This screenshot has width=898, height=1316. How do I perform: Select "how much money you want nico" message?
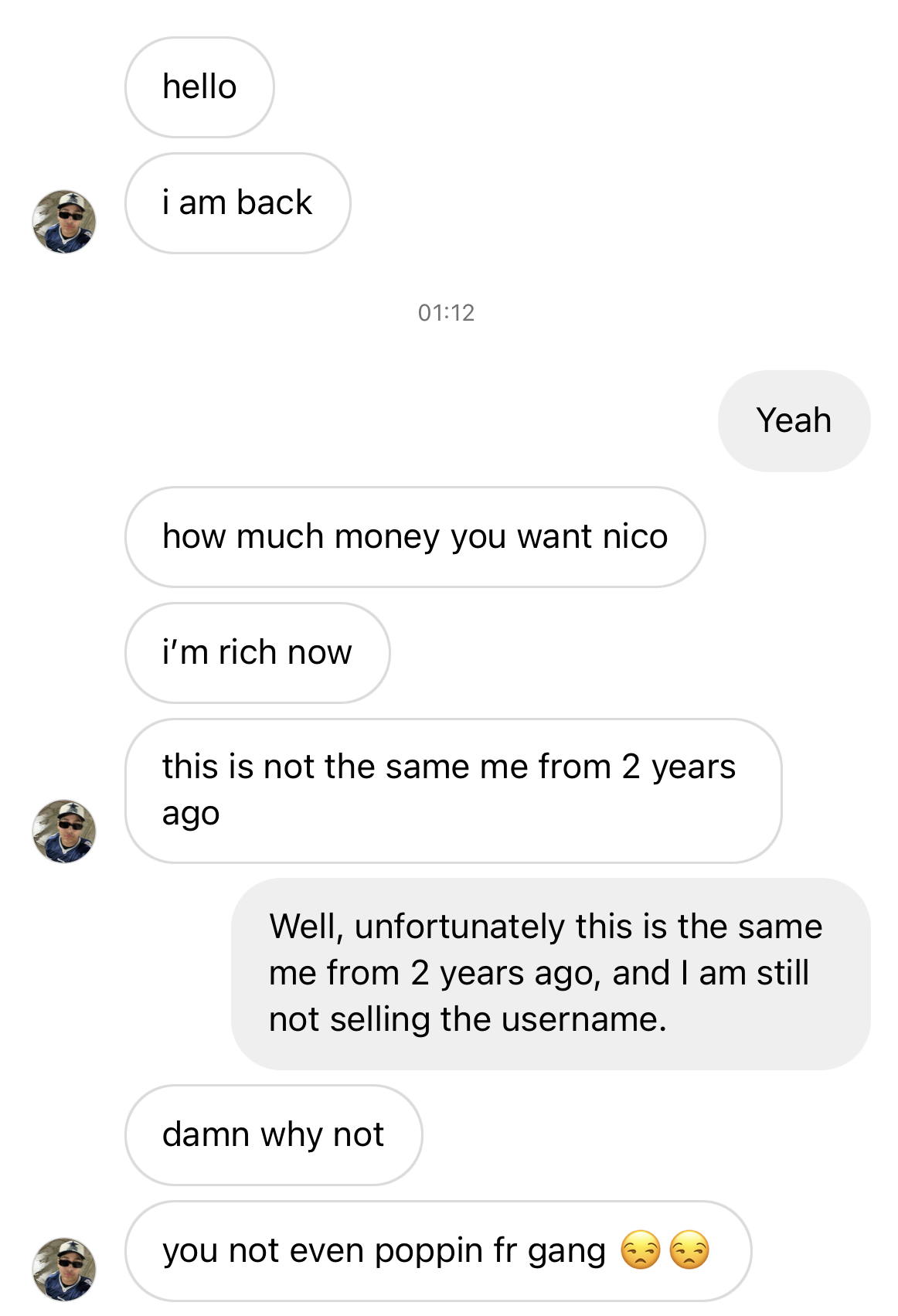[x=415, y=537]
